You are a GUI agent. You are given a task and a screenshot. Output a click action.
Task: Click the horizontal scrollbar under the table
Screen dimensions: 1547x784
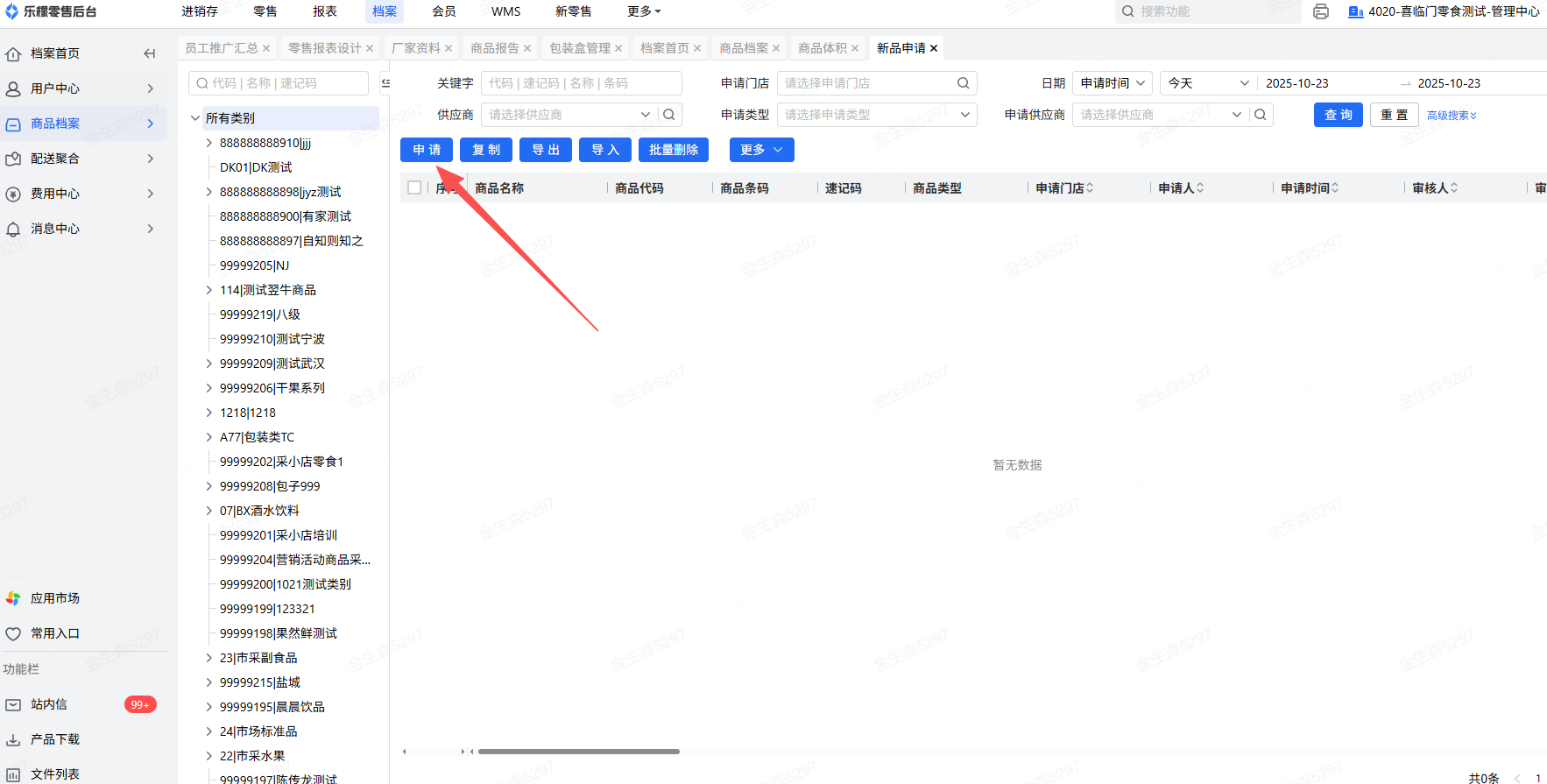[x=579, y=752]
